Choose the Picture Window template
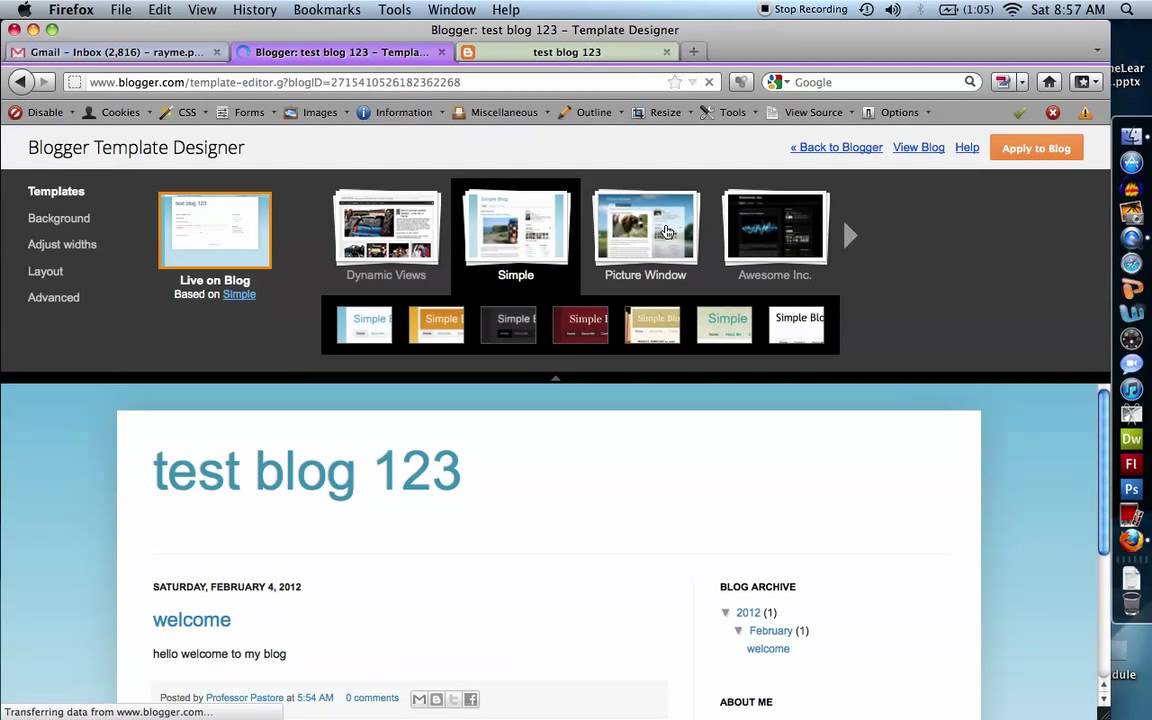This screenshot has height=720, width=1152. click(x=645, y=237)
